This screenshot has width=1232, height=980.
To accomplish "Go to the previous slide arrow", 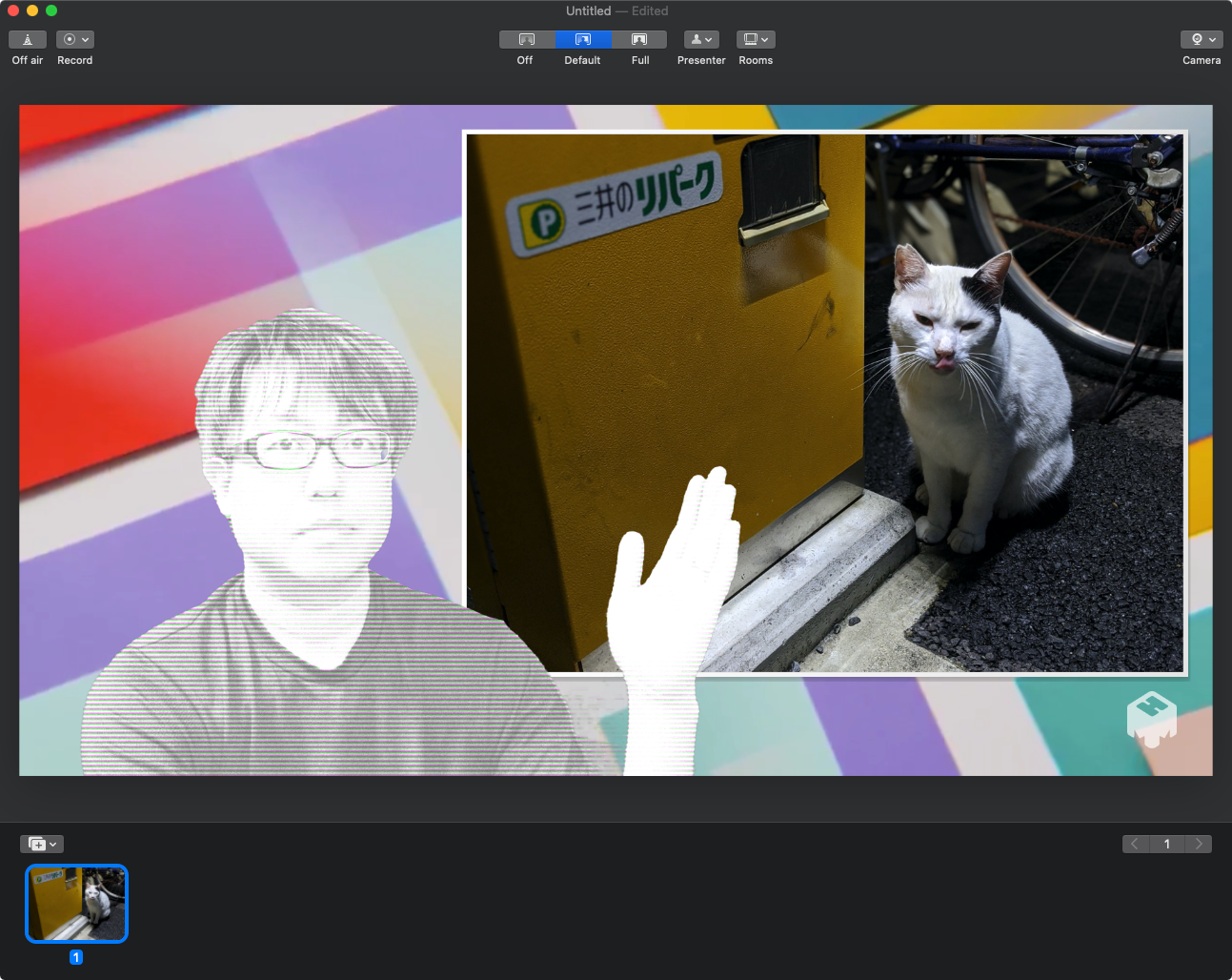I will coord(1135,844).
